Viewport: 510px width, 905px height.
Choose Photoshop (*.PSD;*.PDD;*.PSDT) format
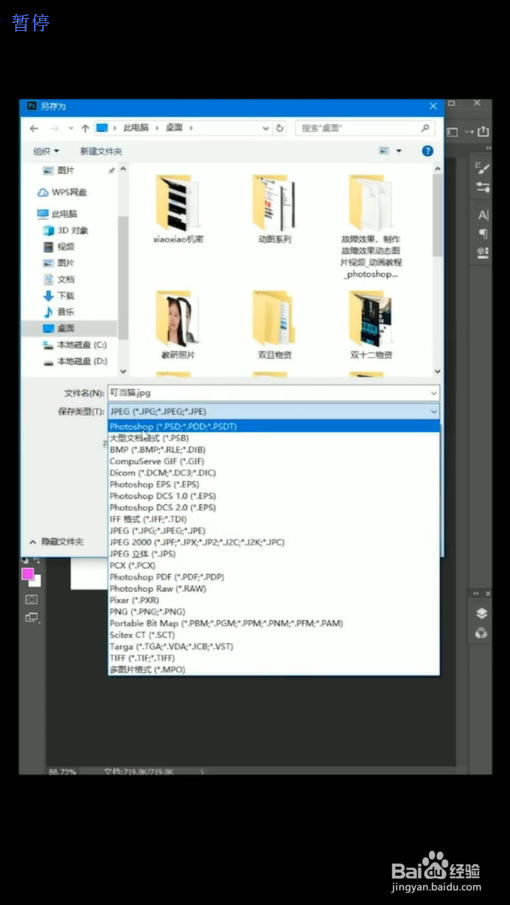tap(273, 427)
